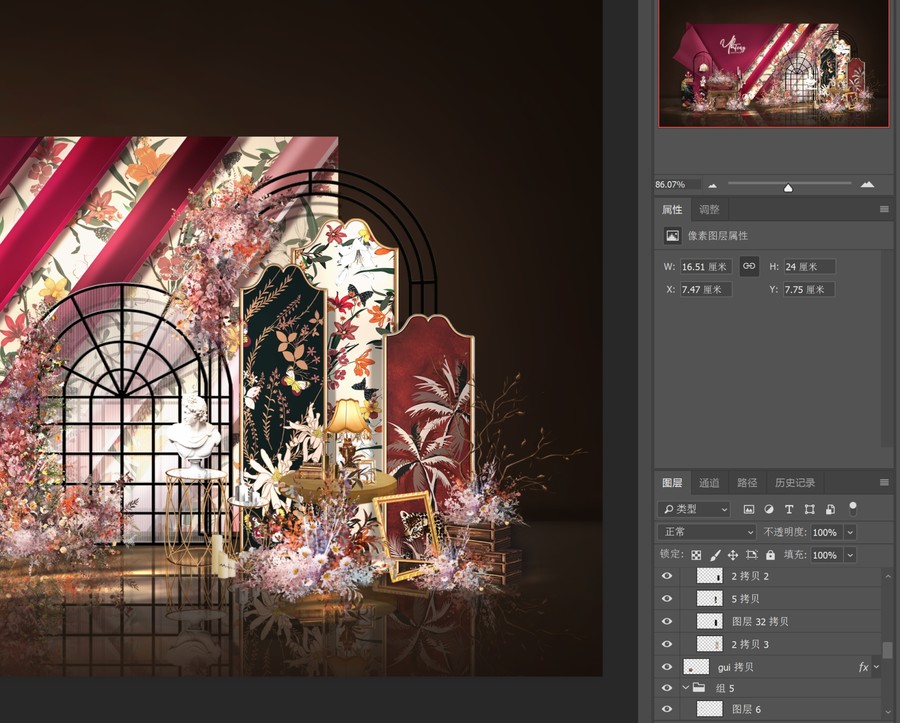Click the navigator preview thumbnail
The height and width of the screenshot is (723, 900).
coord(773,63)
